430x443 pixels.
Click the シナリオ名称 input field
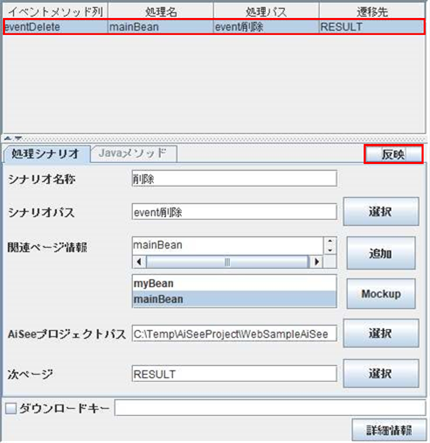tap(234, 179)
